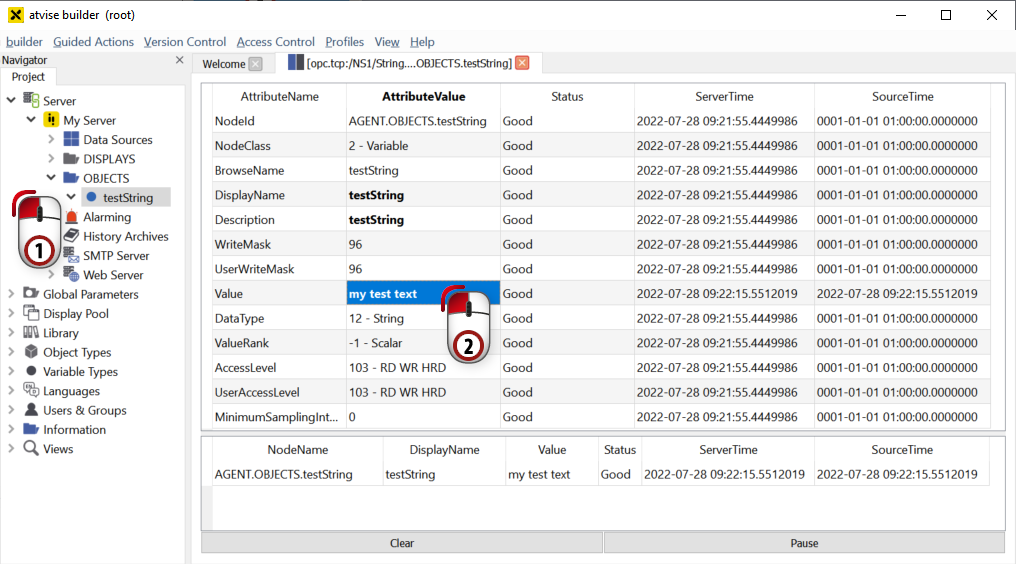The width and height of the screenshot is (1016, 564).
Task: Close the testString tab with red X
Action: click(x=522, y=64)
